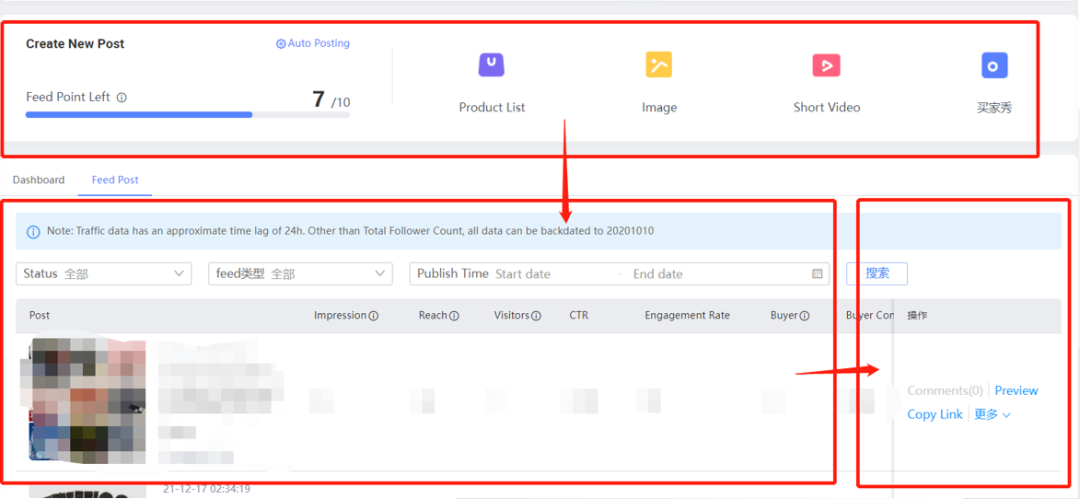1080x499 pixels.
Task: Click the Buyer column info icon
Action: 804,316
